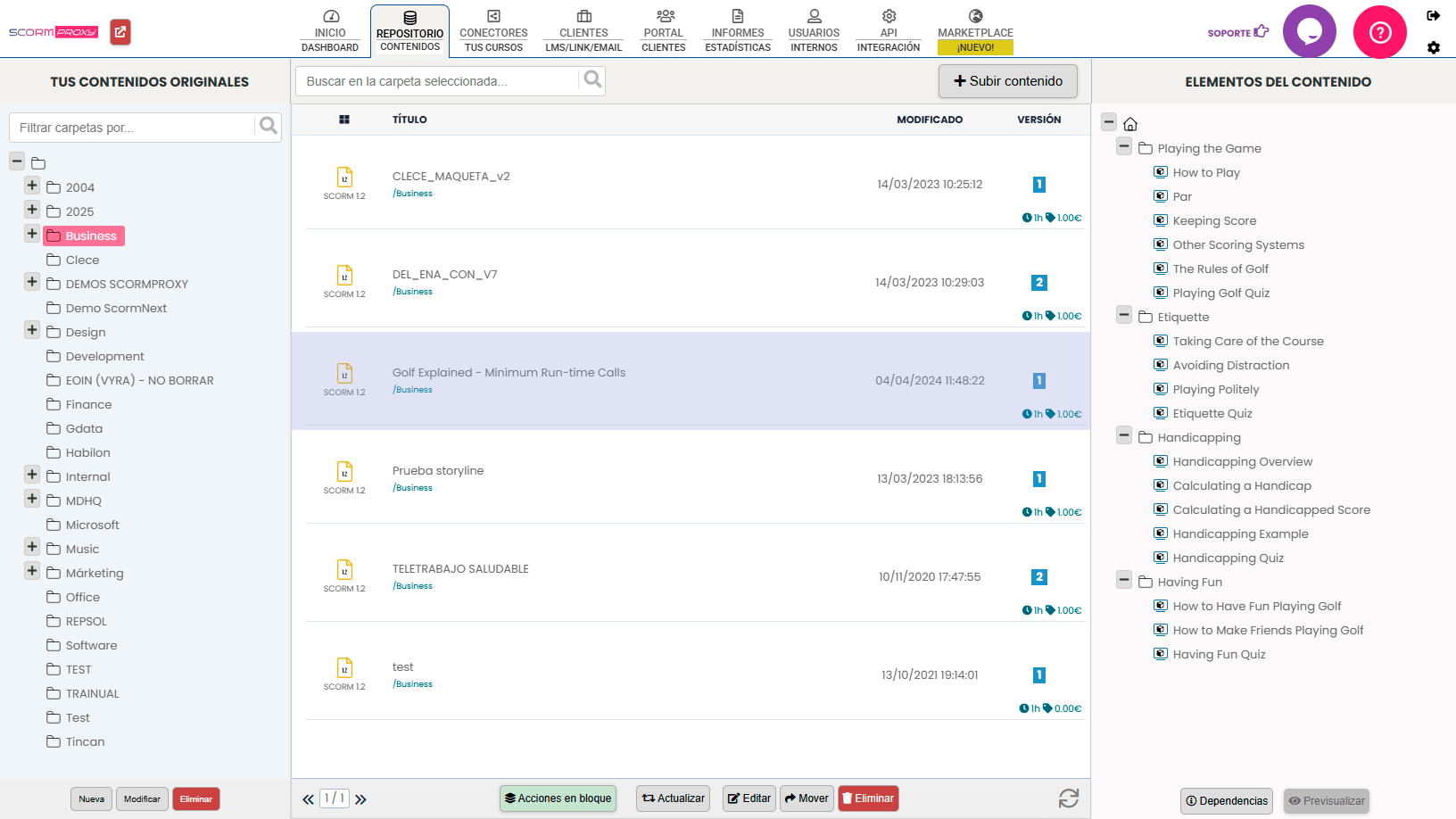
Task: Click the page number field 1/1
Action: click(335, 798)
